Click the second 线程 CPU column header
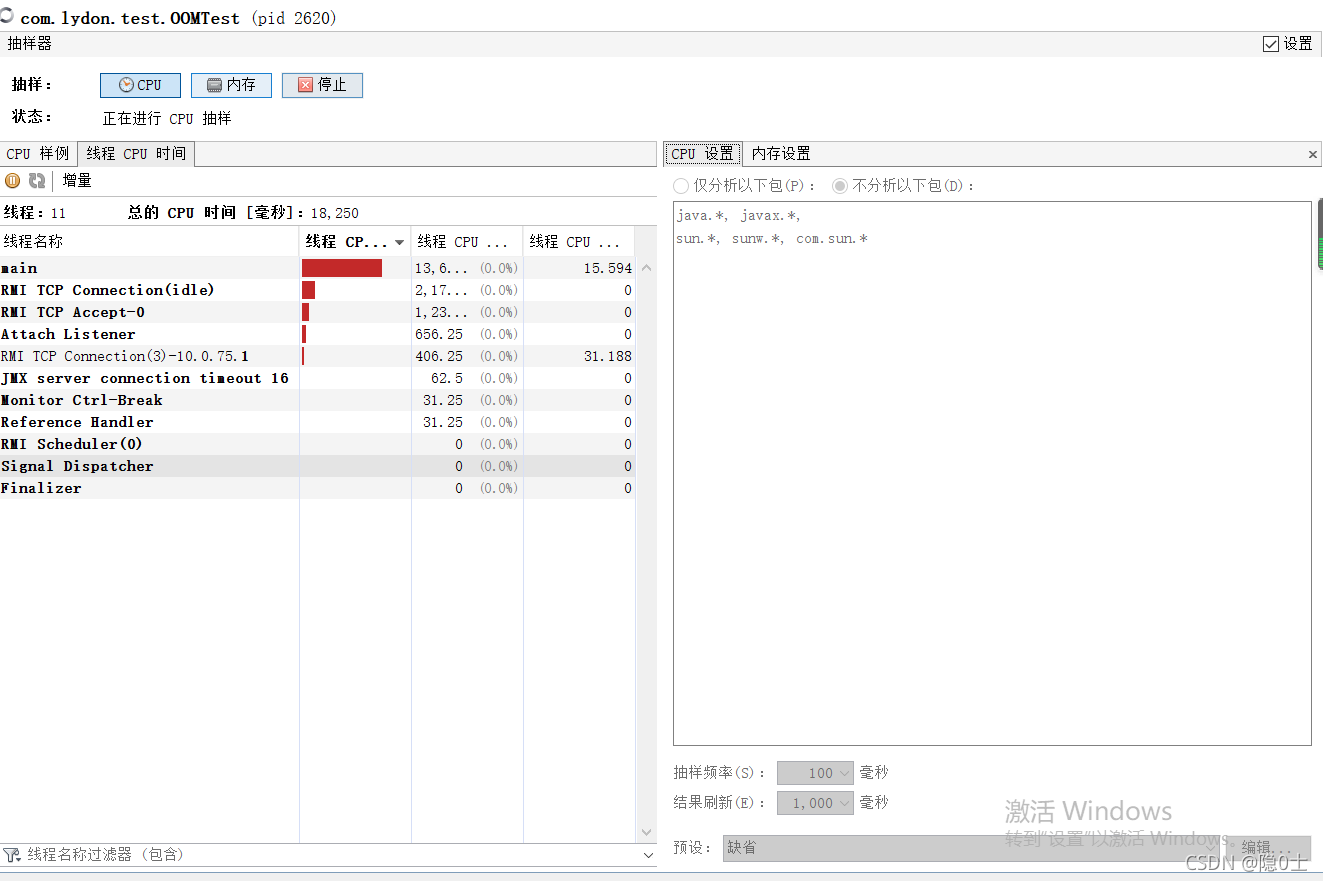Viewport: 1323px width, 881px height. tap(467, 242)
